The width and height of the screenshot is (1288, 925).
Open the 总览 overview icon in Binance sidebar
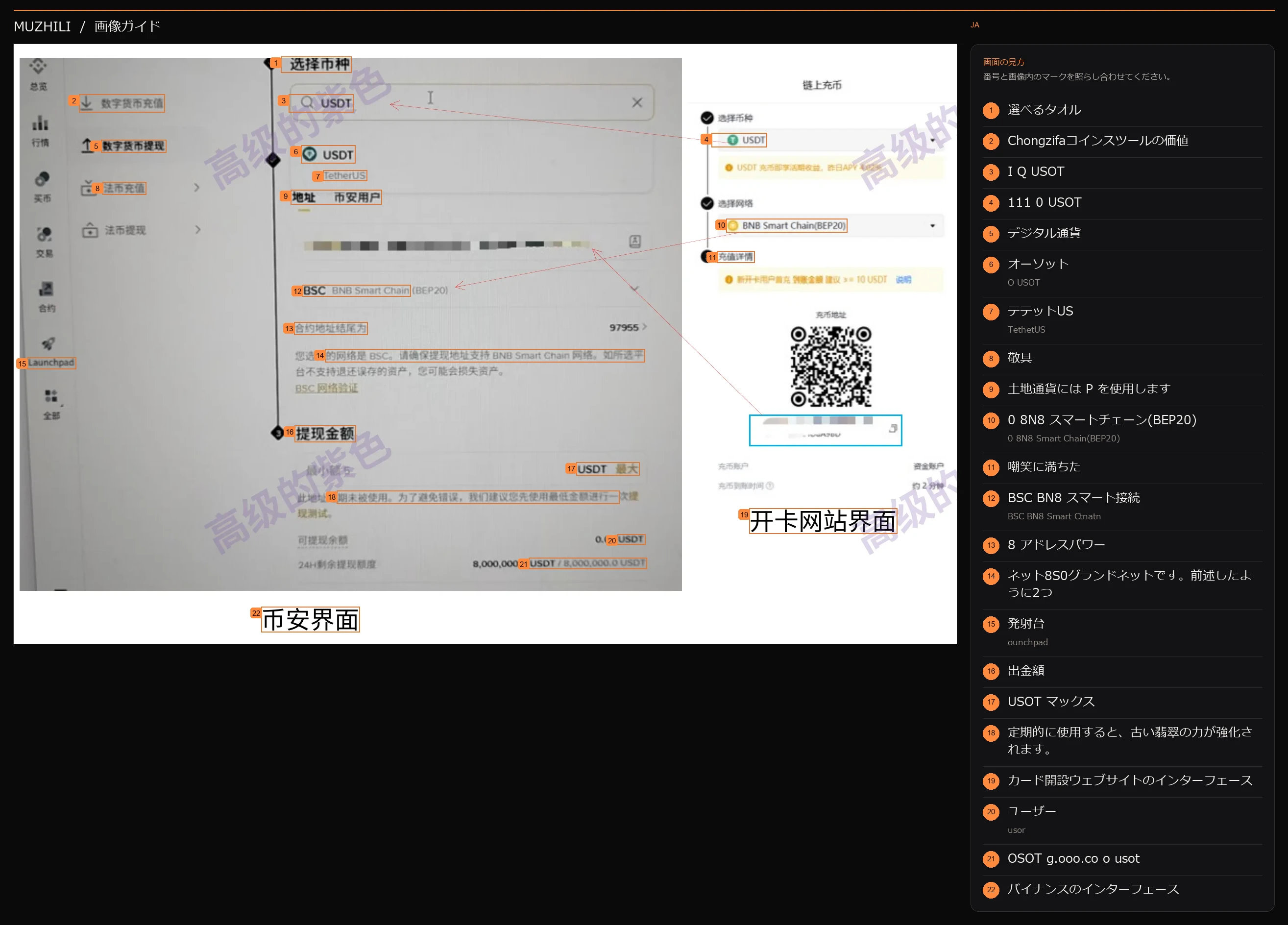coord(38,67)
